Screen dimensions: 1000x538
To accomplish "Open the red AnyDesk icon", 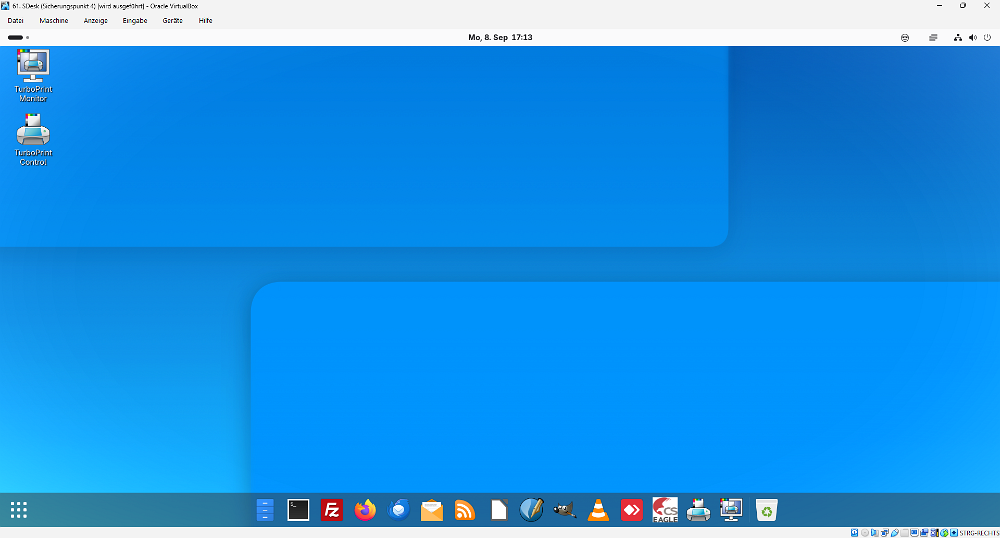I will click(x=631, y=510).
